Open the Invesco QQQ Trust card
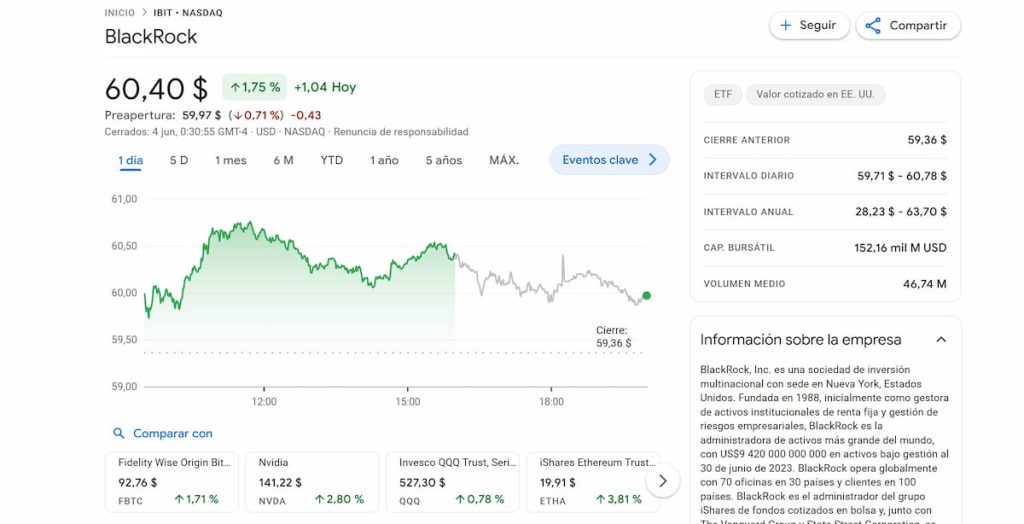This screenshot has width=1024, height=524. click(x=453, y=482)
